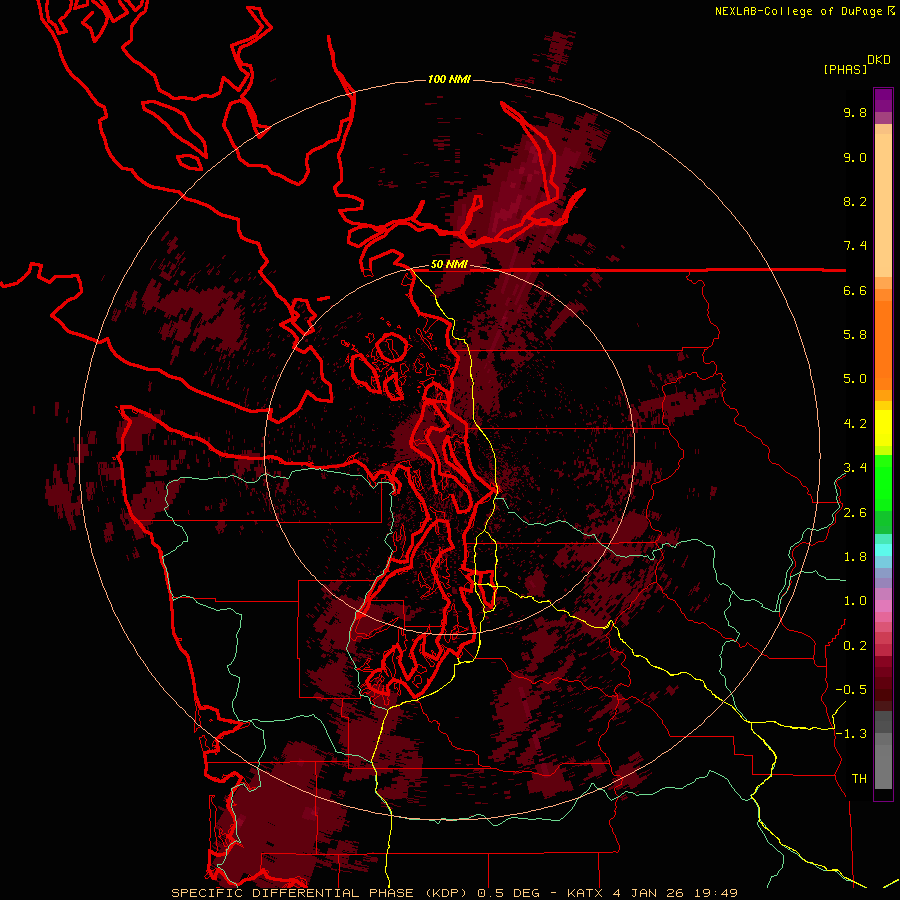
Task: Select the 8.2 value on the legend
Action: pyautogui.click(x=855, y=202)
